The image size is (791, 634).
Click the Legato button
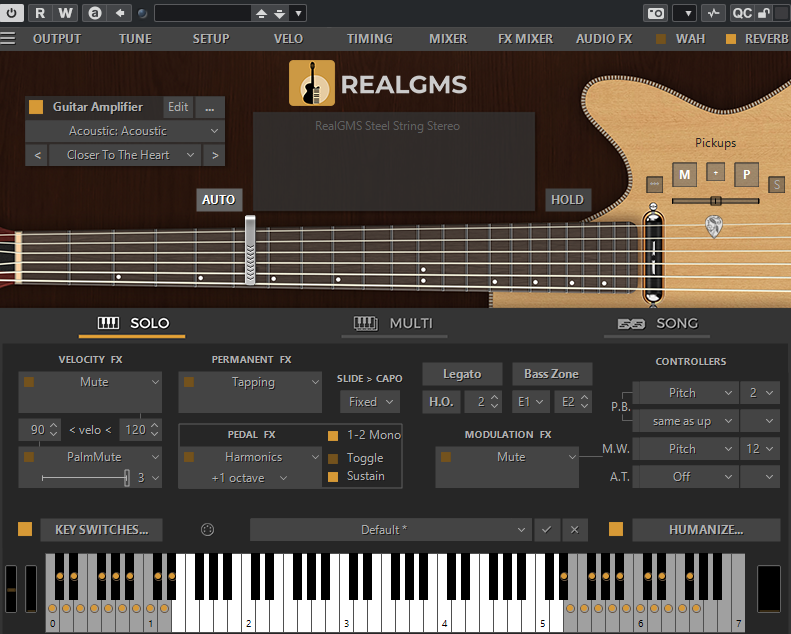tap(462, 374)
